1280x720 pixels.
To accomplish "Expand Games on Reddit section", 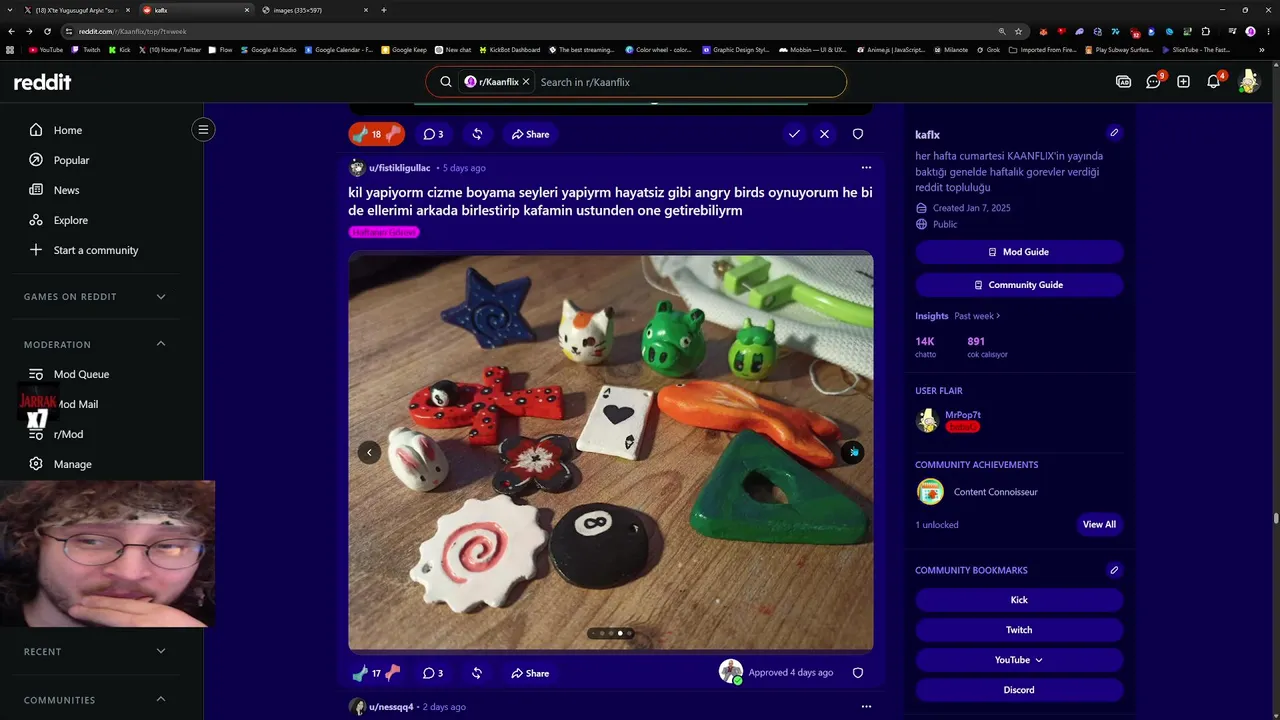I will click(161, 297).
